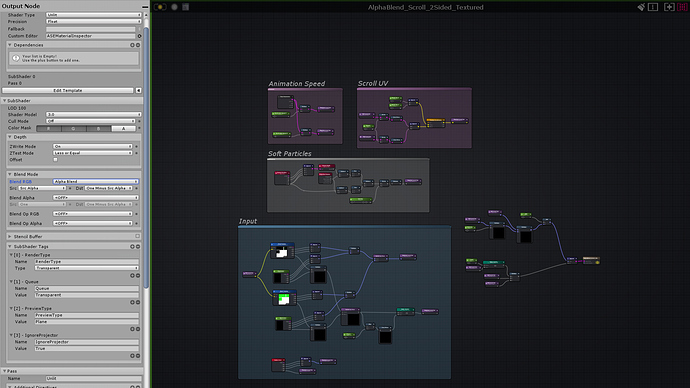Click the update shader toggle icon in top toolbar
Screen dimensions: 690x388
160,7
